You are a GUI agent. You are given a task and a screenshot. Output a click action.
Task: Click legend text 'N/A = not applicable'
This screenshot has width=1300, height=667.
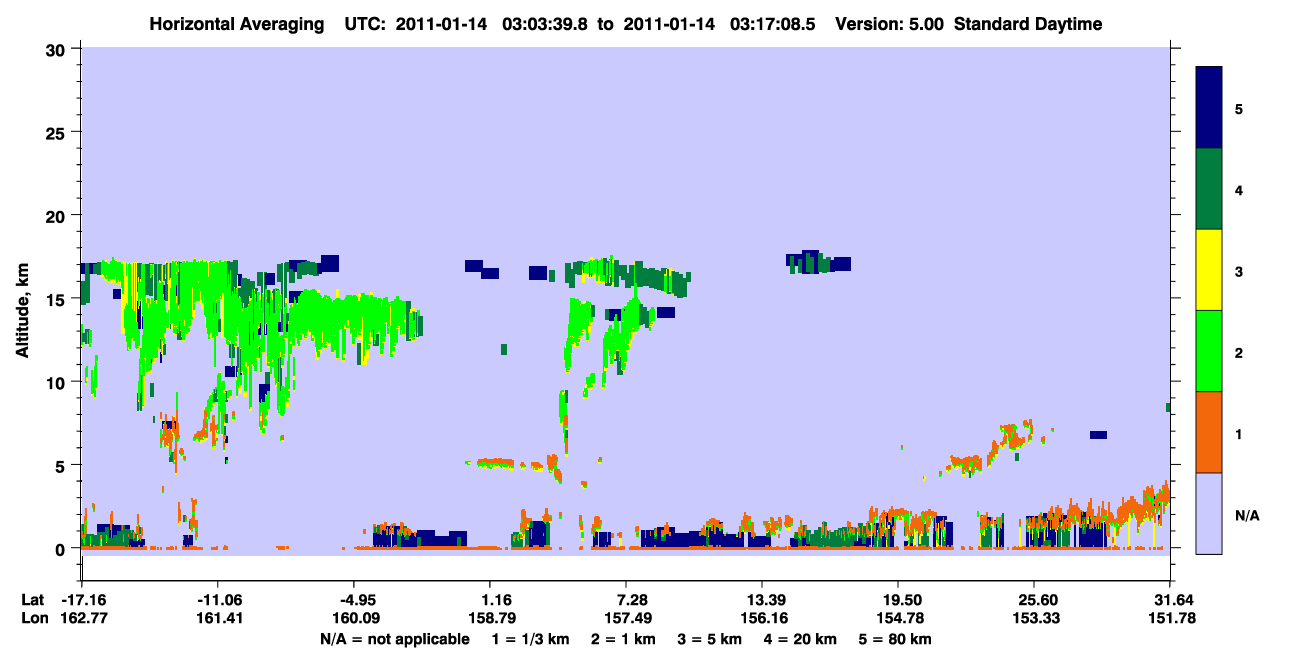tap(395, 639)
